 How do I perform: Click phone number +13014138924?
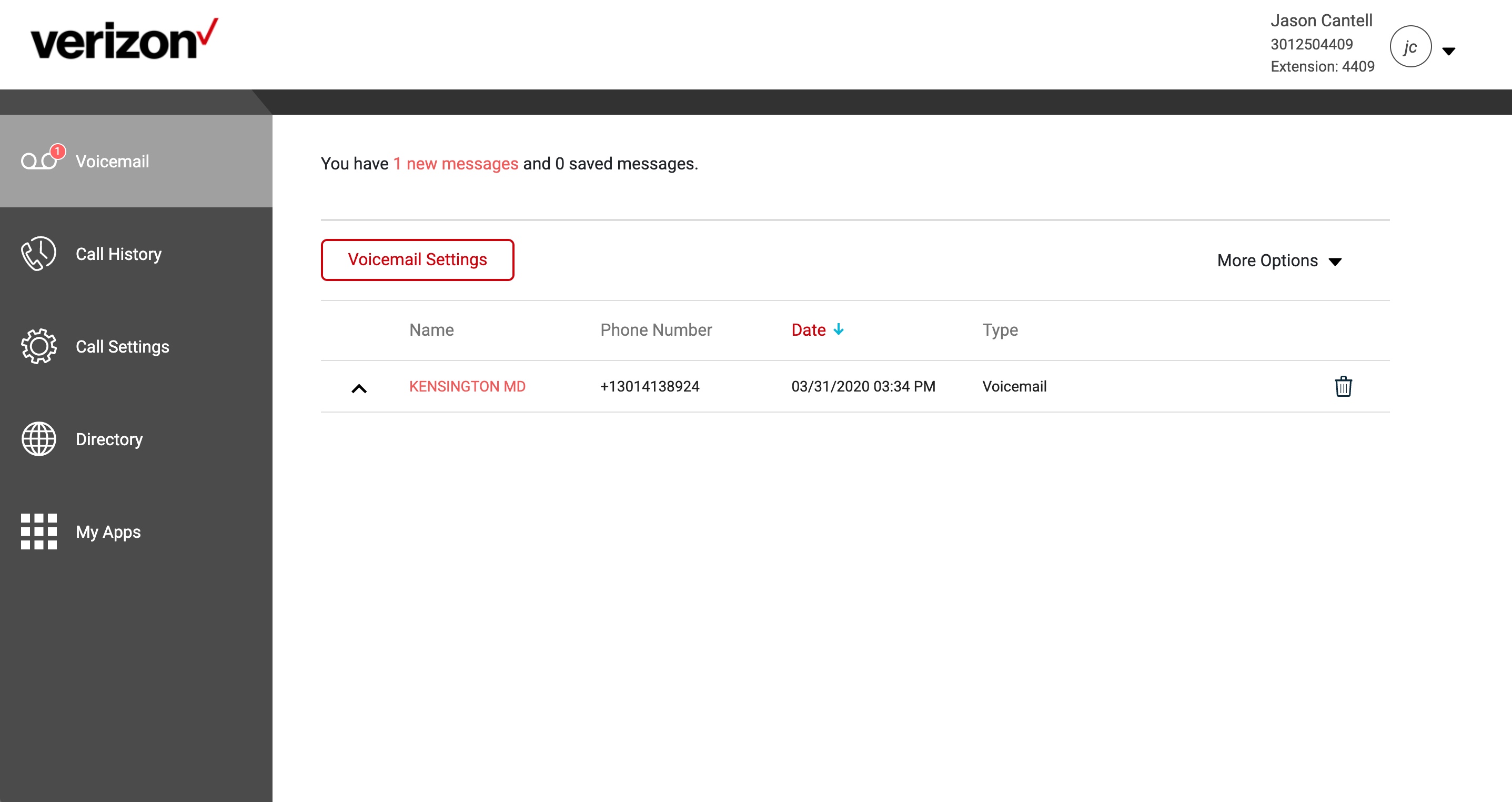tap(650, 386)
